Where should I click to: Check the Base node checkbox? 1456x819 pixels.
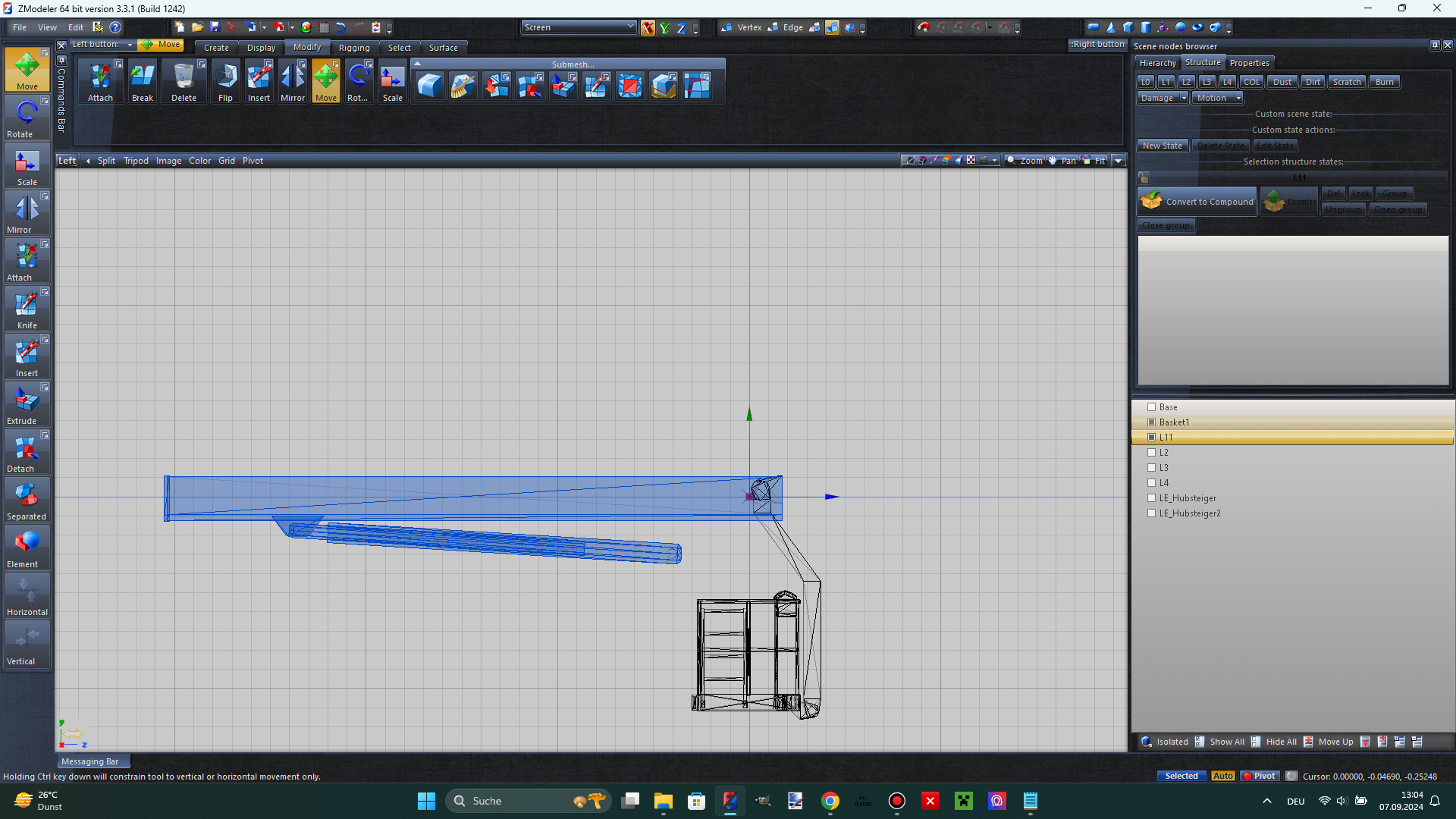(1151, 407)
